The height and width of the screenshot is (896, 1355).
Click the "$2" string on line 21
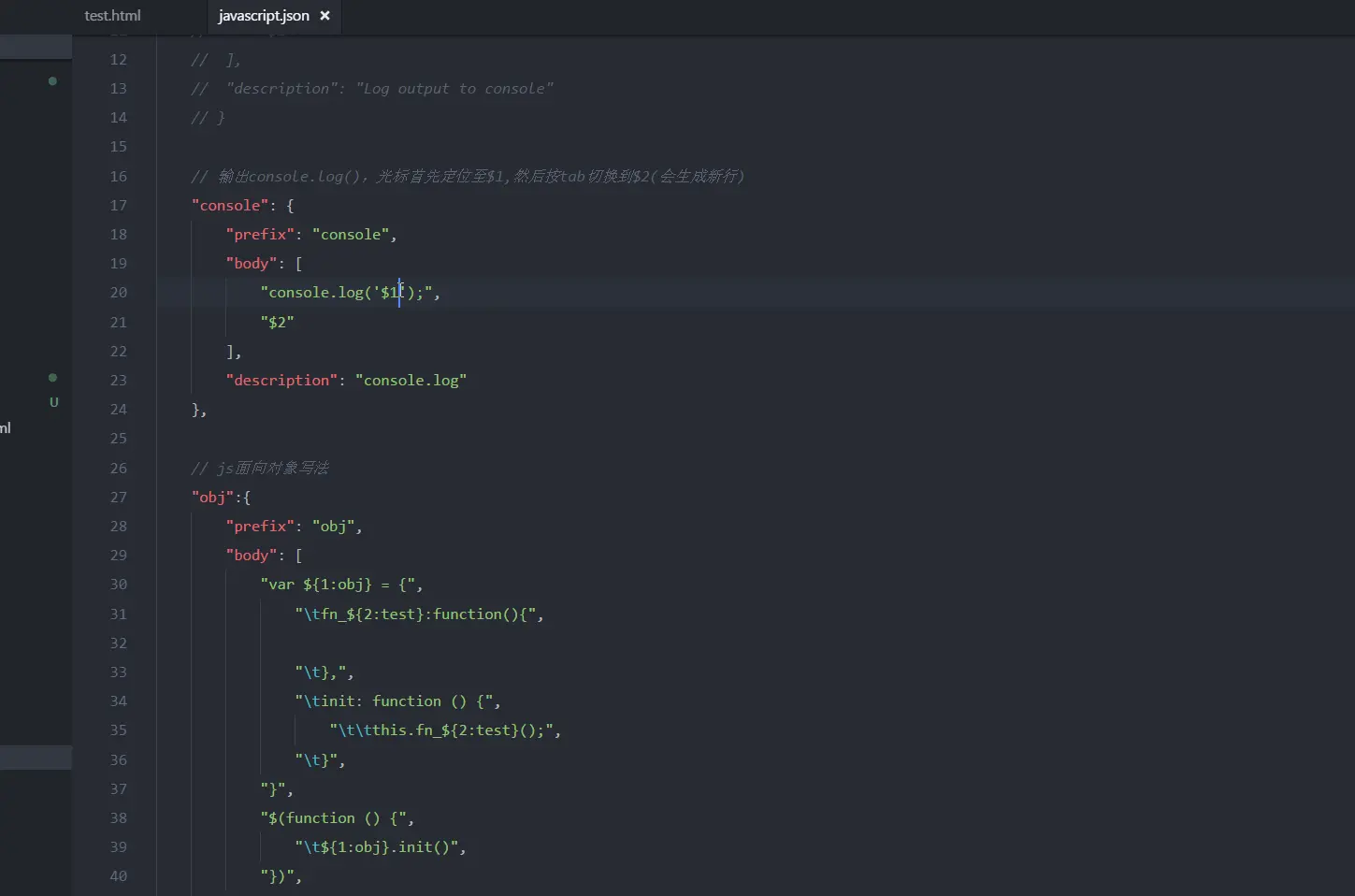(x=278, y=322)
